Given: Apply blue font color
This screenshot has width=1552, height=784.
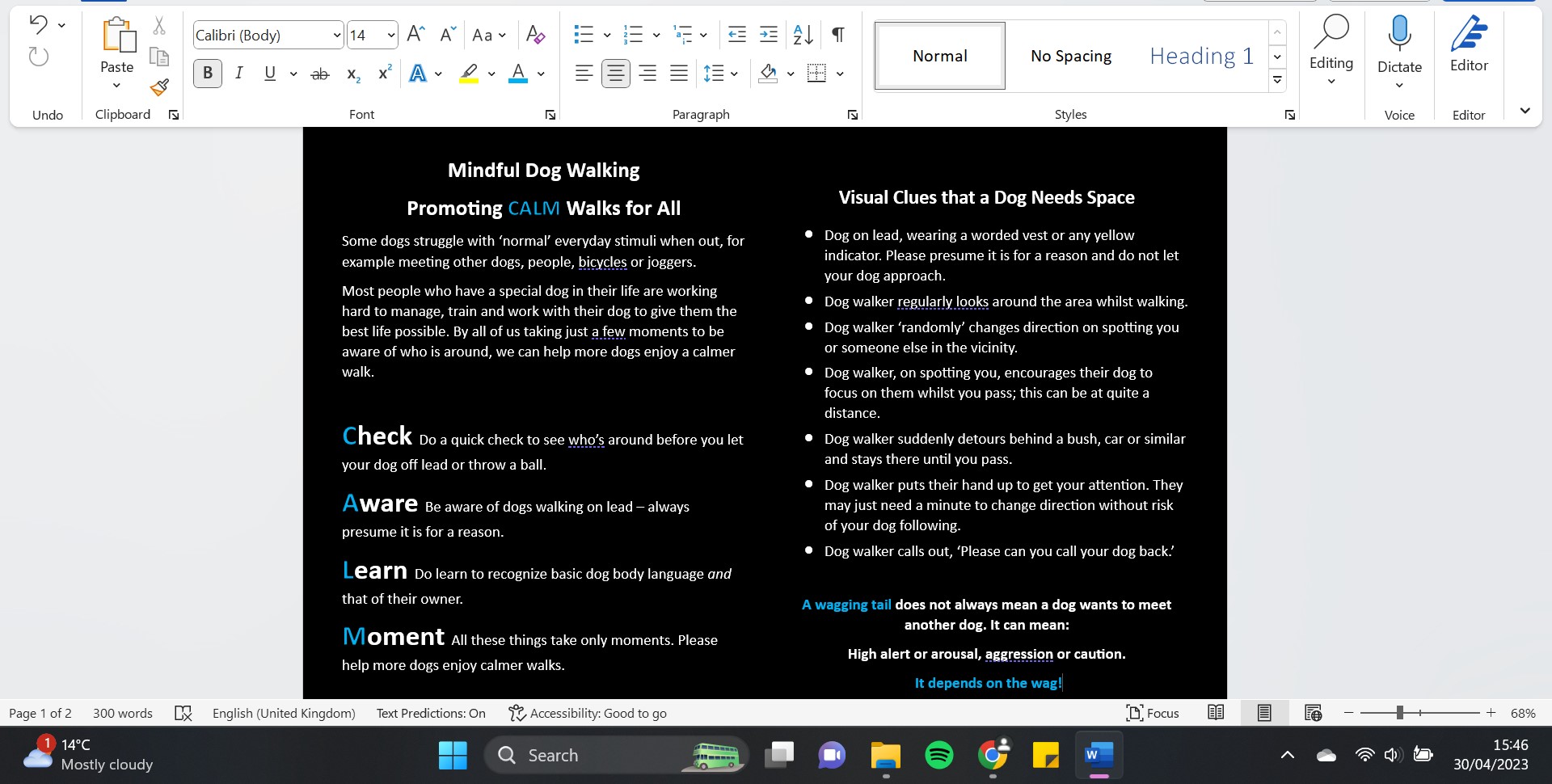Looking at the screenshot, I should click(518, 74).
